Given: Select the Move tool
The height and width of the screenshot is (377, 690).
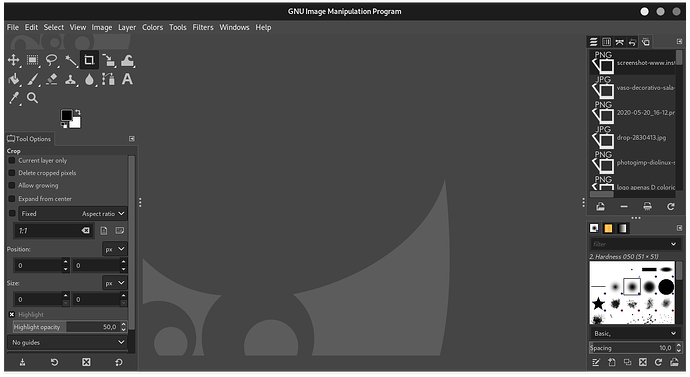Looking at the screenshot, I should click(x=14, y=60).
